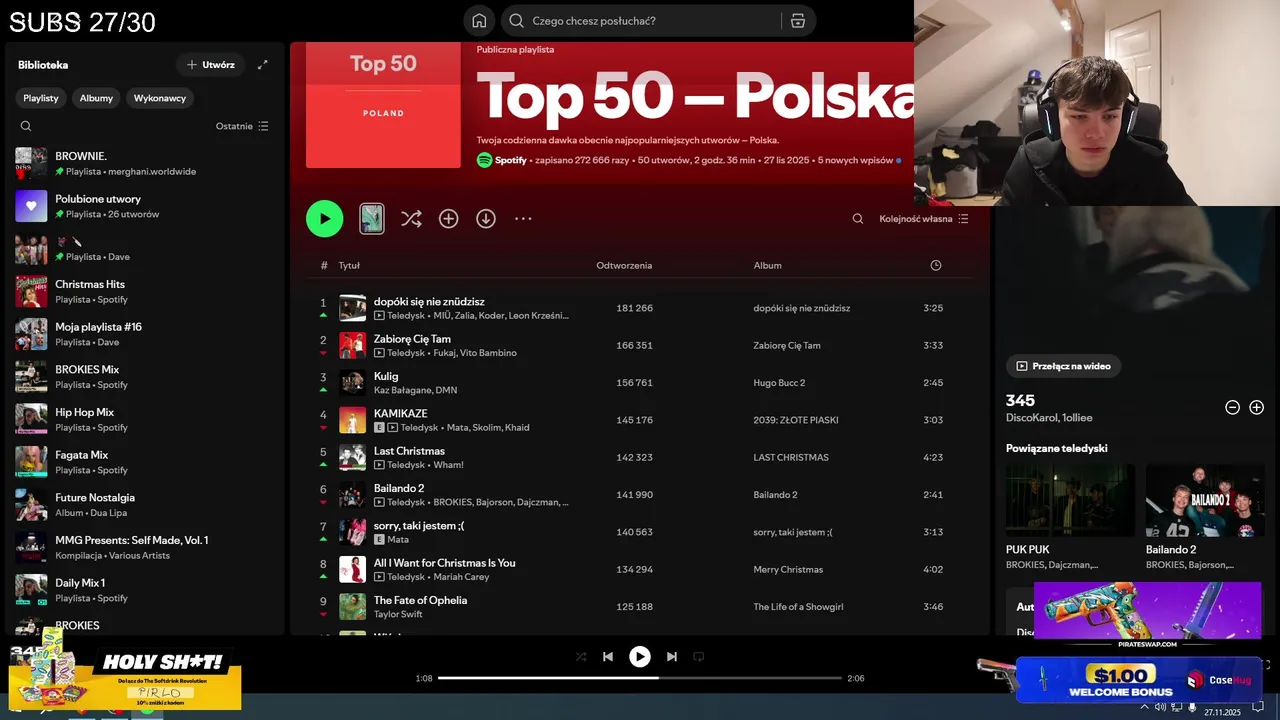Viewport: 1280px width, 720px height.
Task: Skip to next track
Action: [672, 656]
